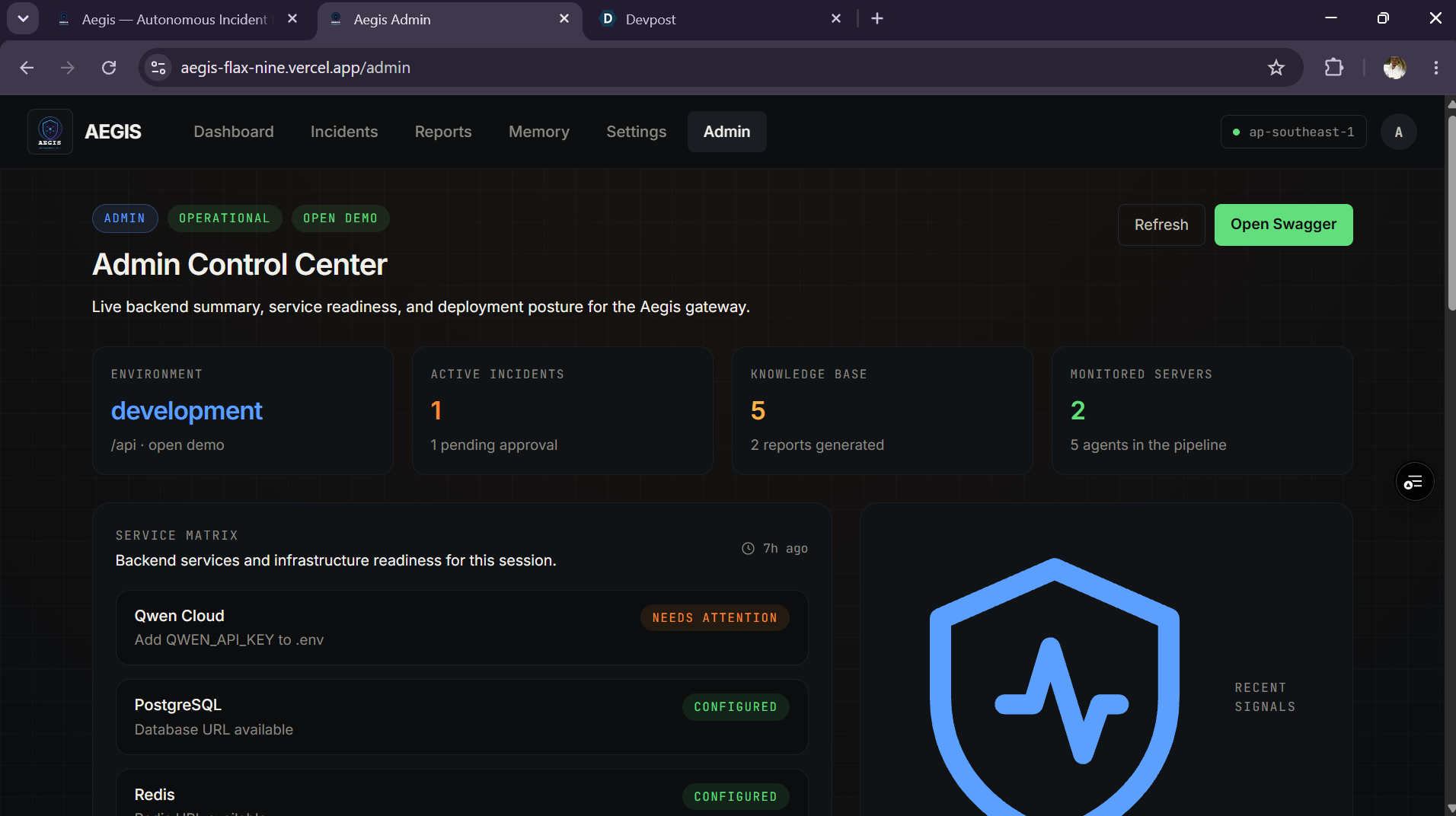Image resolution: width=1456 pixels, height=816 pixels.
Task: Click the Redis service row
Action: pos(462,793)
